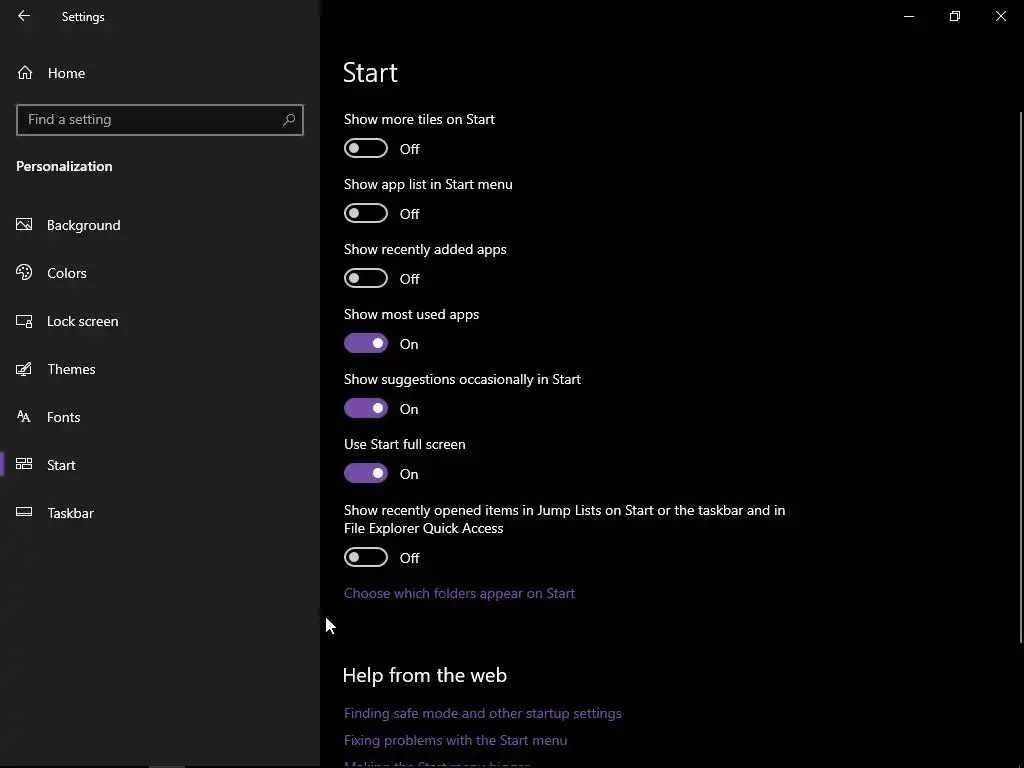The height and width of the screenshot is (768, 1024).
Task: Open Background via its picture icon
Action: (25, 225)
